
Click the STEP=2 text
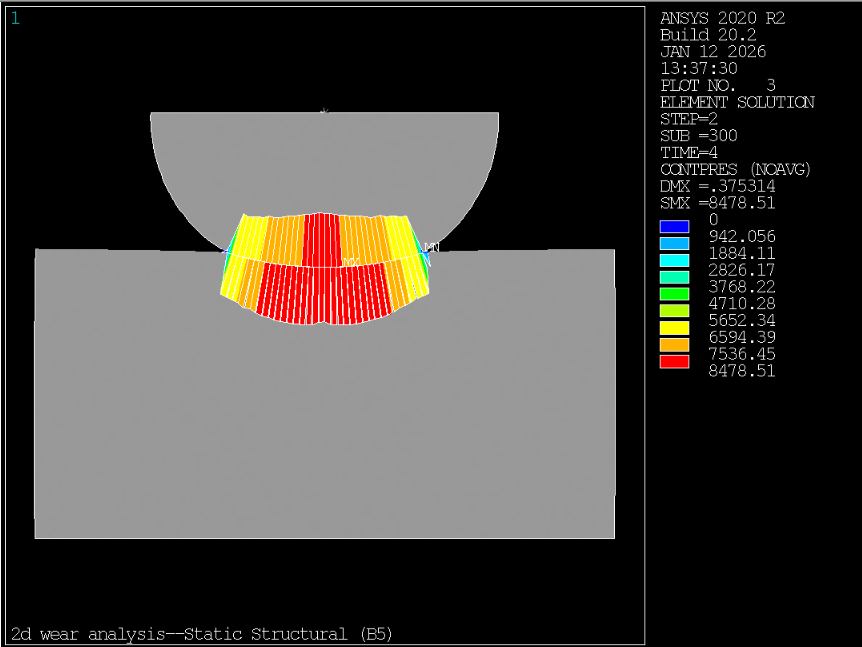coord(689,119)
